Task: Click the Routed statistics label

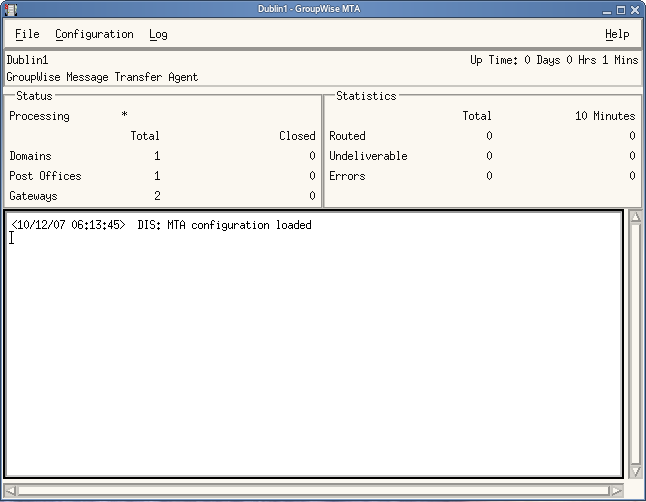Action: coord(347,136)
